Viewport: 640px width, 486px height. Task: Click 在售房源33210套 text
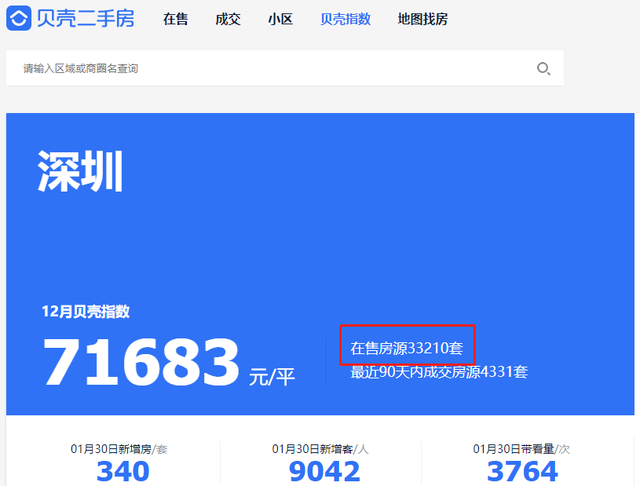point(407,348)
